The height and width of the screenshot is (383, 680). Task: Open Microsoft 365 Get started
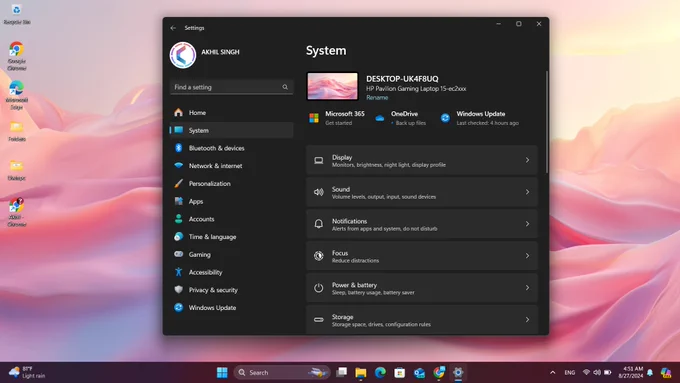pos(337,118)
